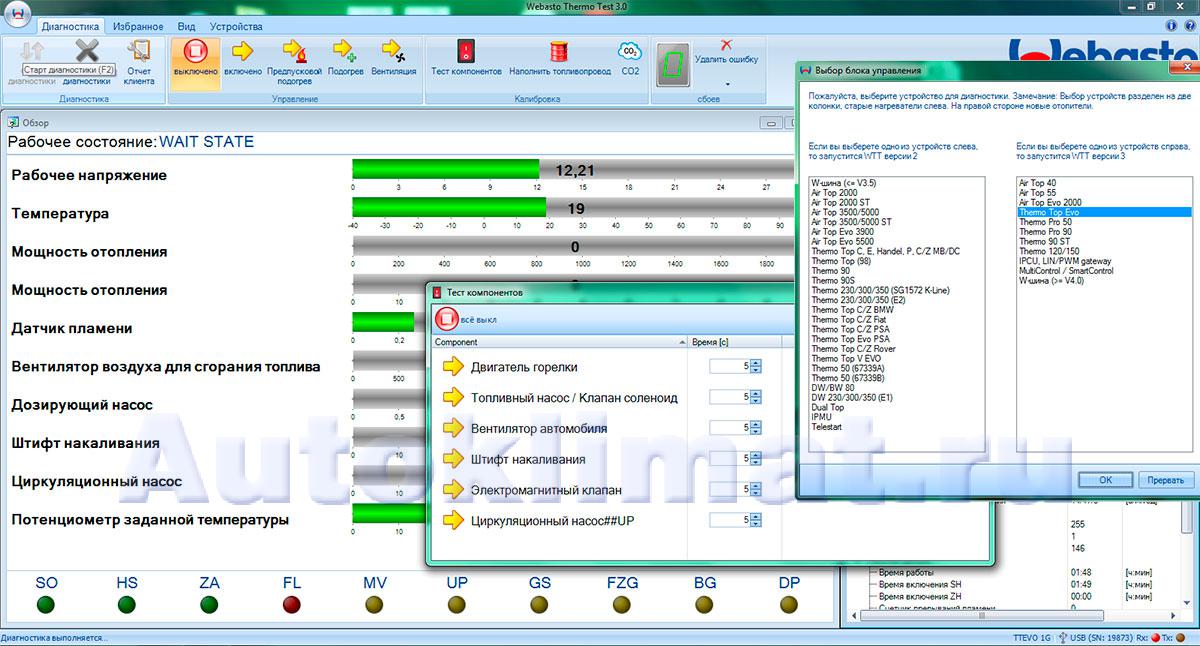Click OK in control unit selection dialog
Image resolution: width=1200 pixels, height=646 pixels.
(1105, 480)
